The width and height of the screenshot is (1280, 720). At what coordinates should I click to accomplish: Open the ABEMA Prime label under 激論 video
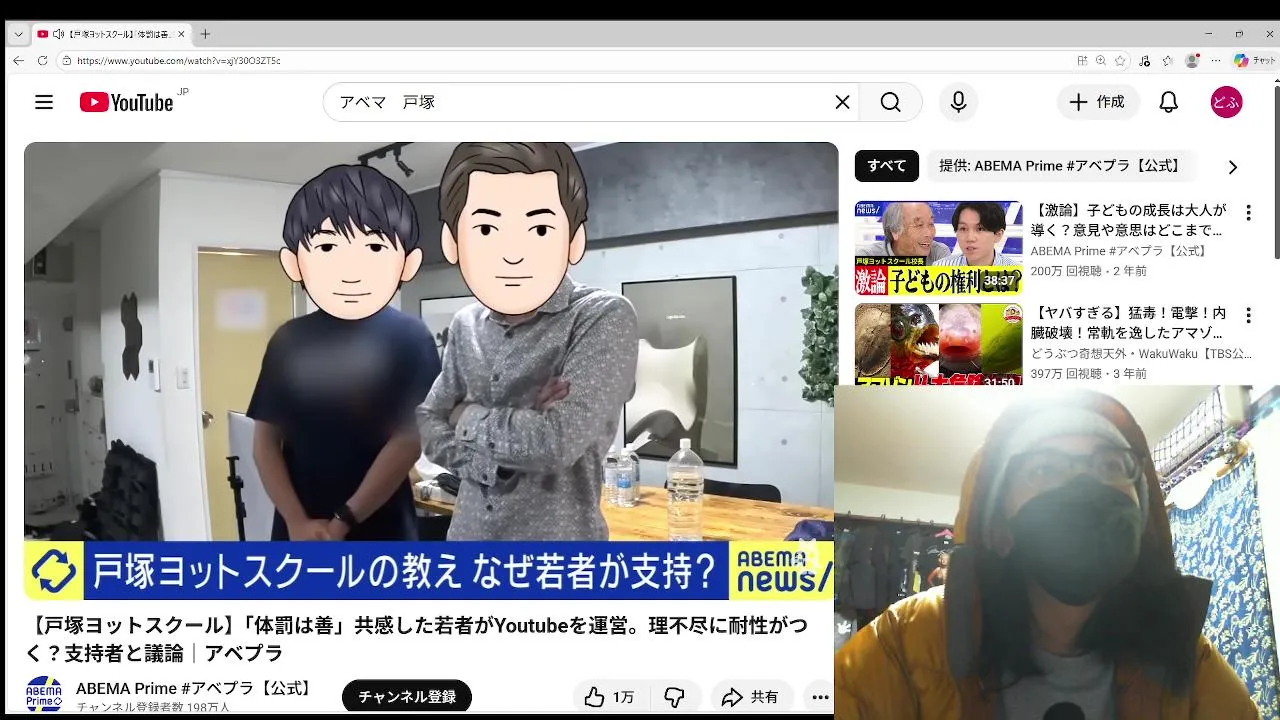point(1119,251)
